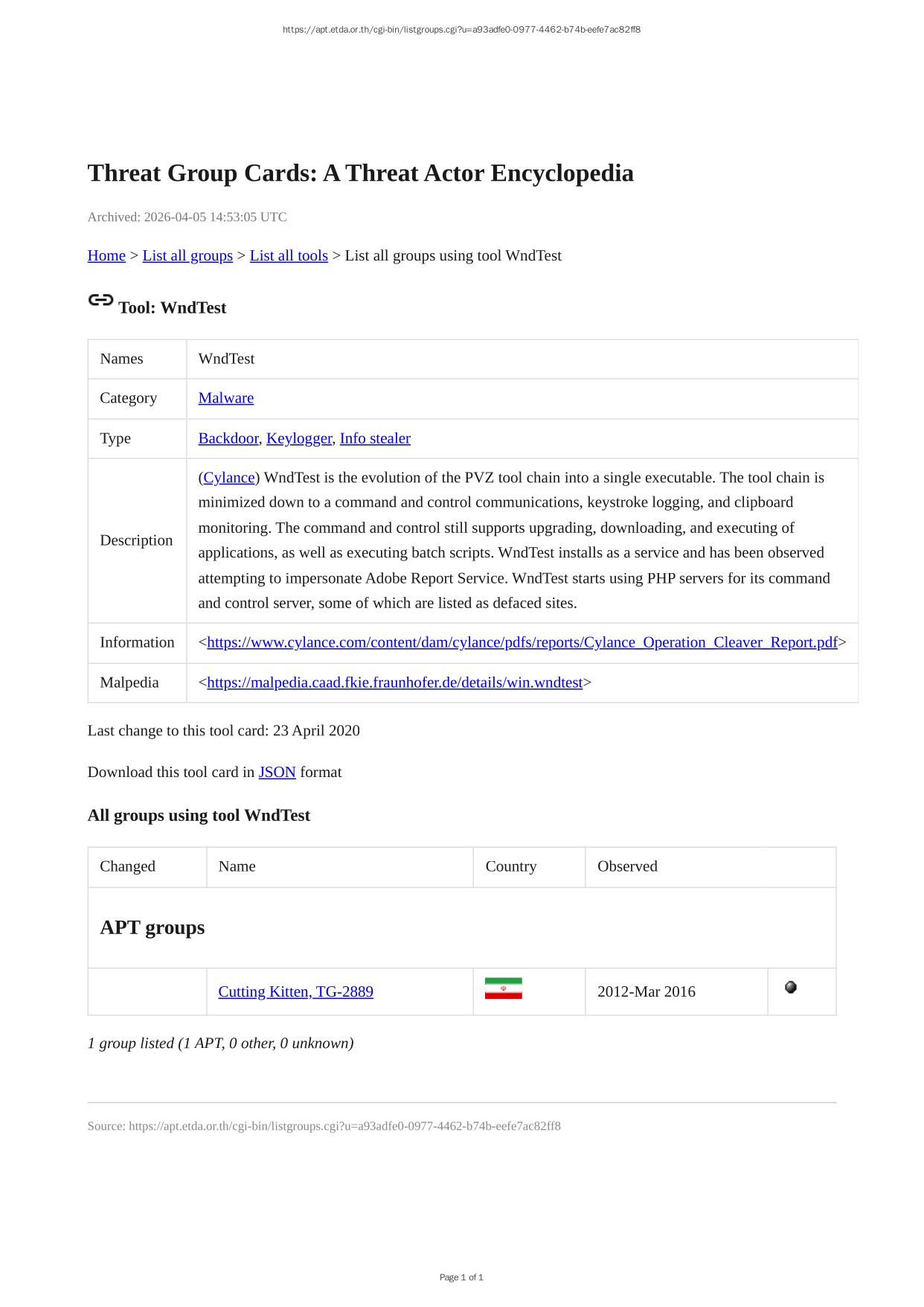
Task: Click the Country column header
Action: click(x=510, y=866)
